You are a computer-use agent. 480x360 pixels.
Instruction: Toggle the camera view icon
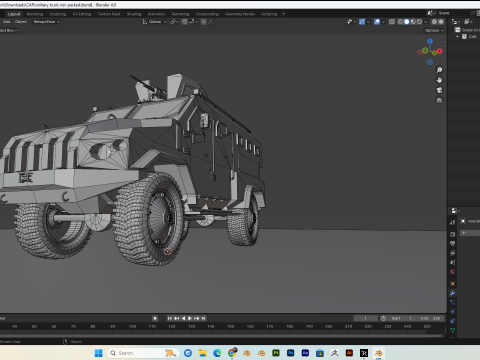(439, 90)
